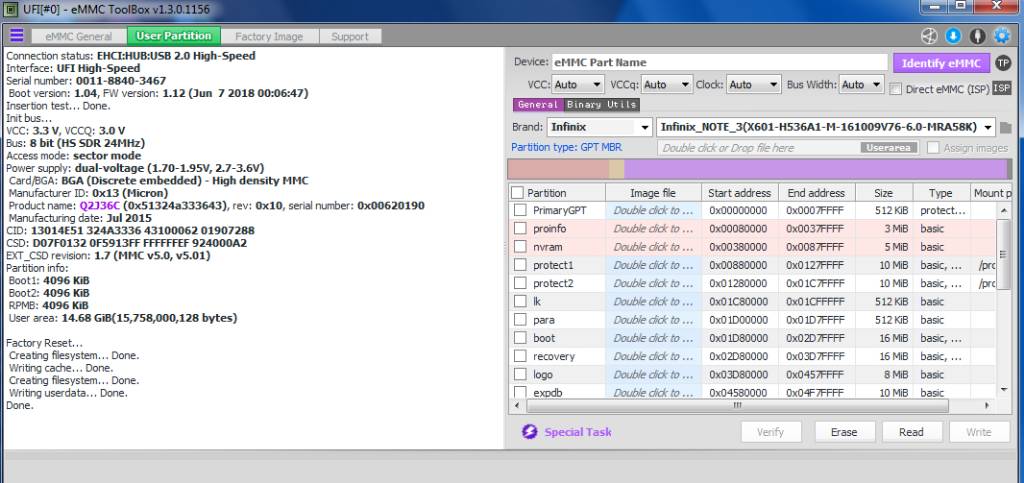Click the network globe icon in the toolbar
The height and width of the screenshot is (483, 1024).
(x=929, y=36)
